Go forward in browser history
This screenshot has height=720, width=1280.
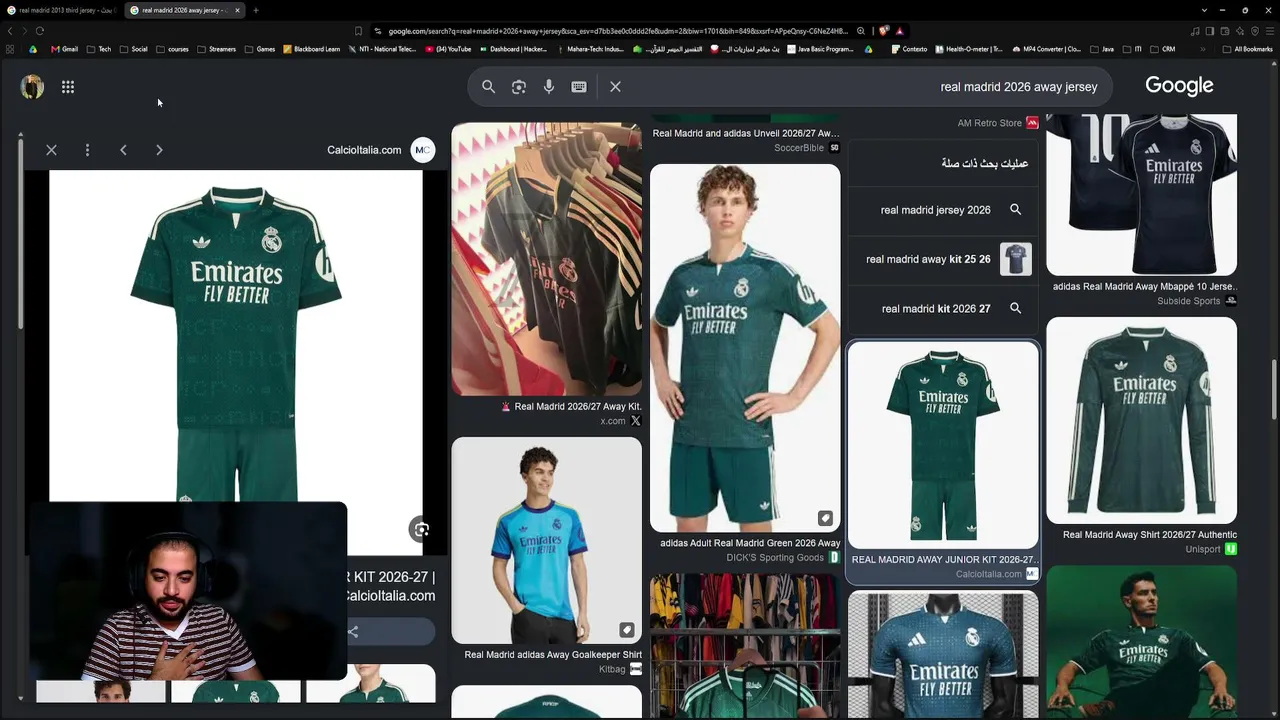(24, 31)
